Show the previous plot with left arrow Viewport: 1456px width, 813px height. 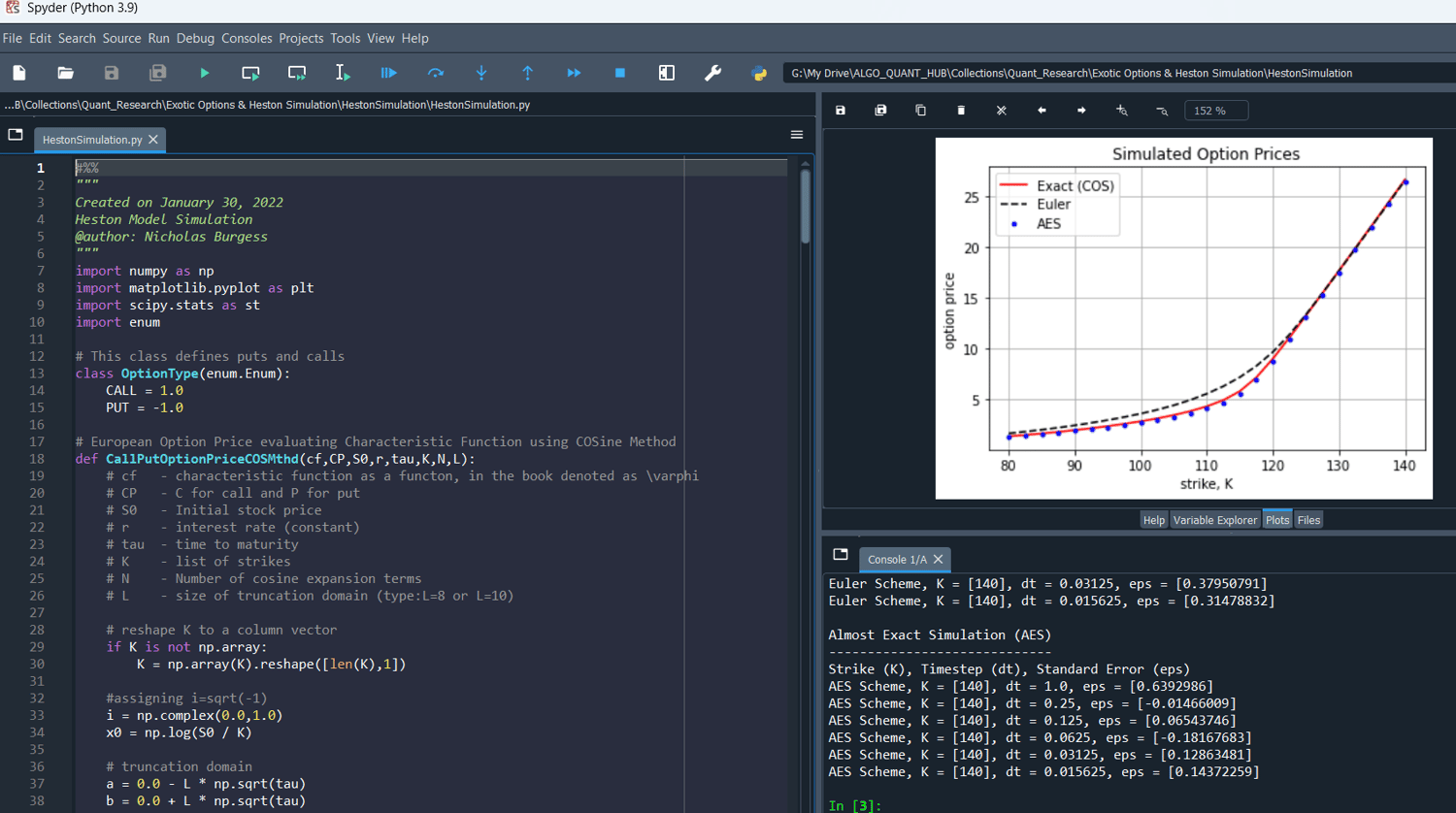click(x=1042, y=111)
